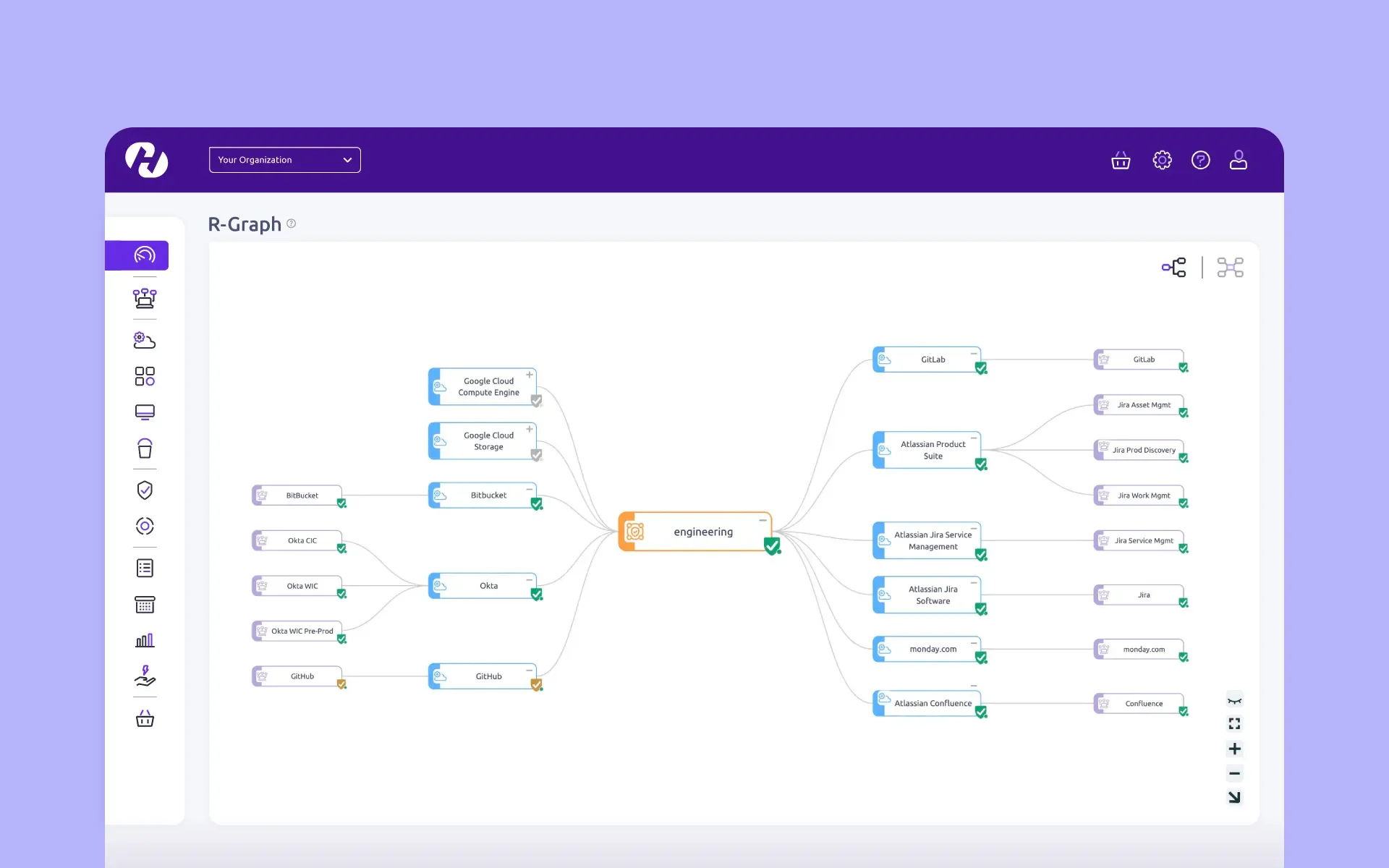Select the Atlassian Confluence node
Image resolution: width=1389 pixels, height=868 pixels.
(x=927, y=703)
